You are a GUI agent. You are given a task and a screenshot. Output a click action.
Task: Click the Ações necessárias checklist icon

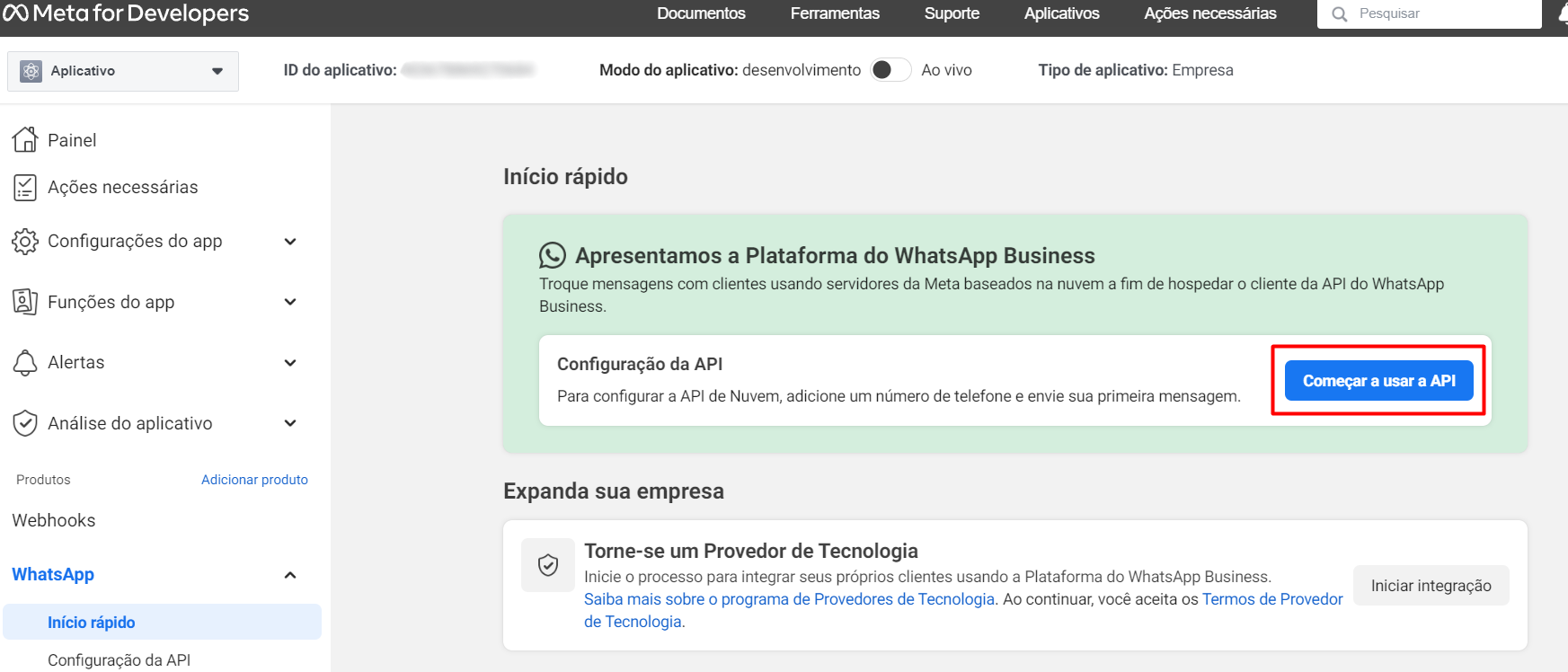point(25,187)
